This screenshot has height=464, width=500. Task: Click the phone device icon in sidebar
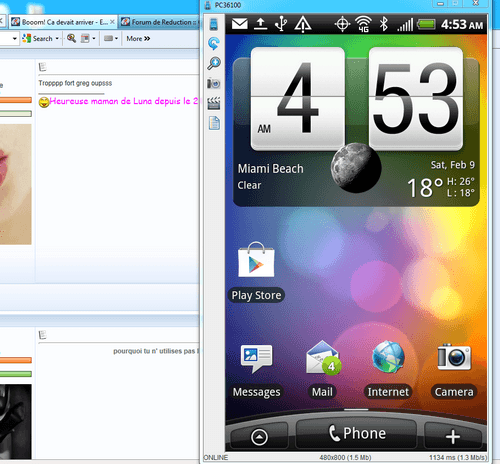pos(214,25)
